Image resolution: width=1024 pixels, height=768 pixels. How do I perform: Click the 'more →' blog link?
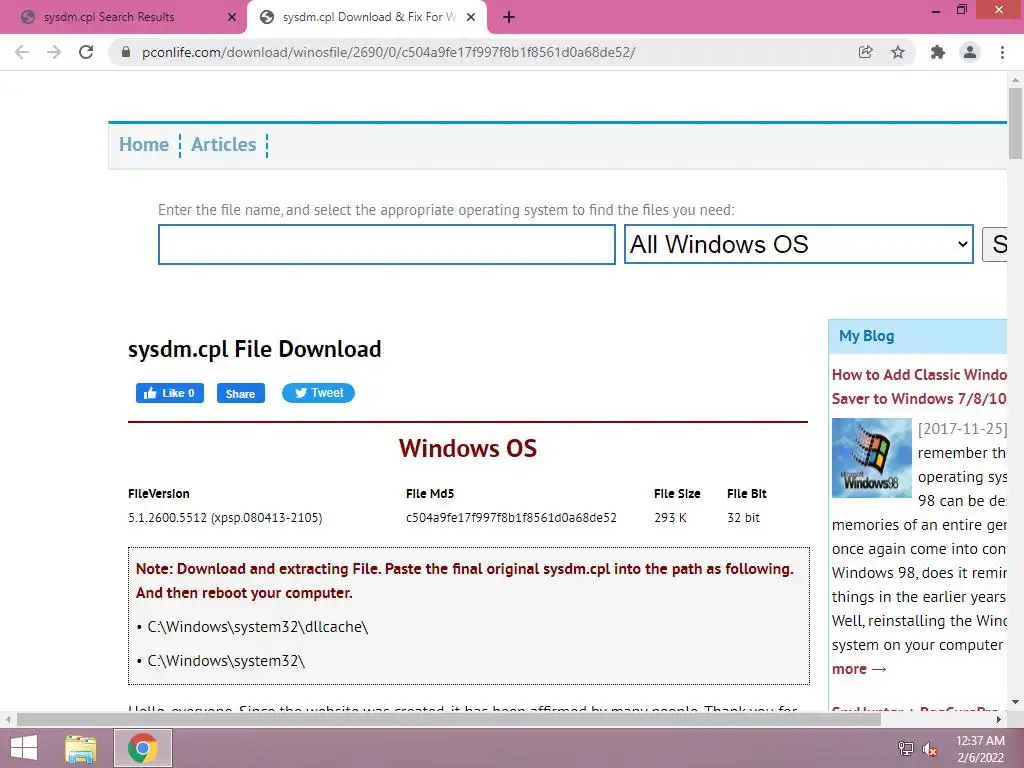pyautogui.click(x=859, y=669)
